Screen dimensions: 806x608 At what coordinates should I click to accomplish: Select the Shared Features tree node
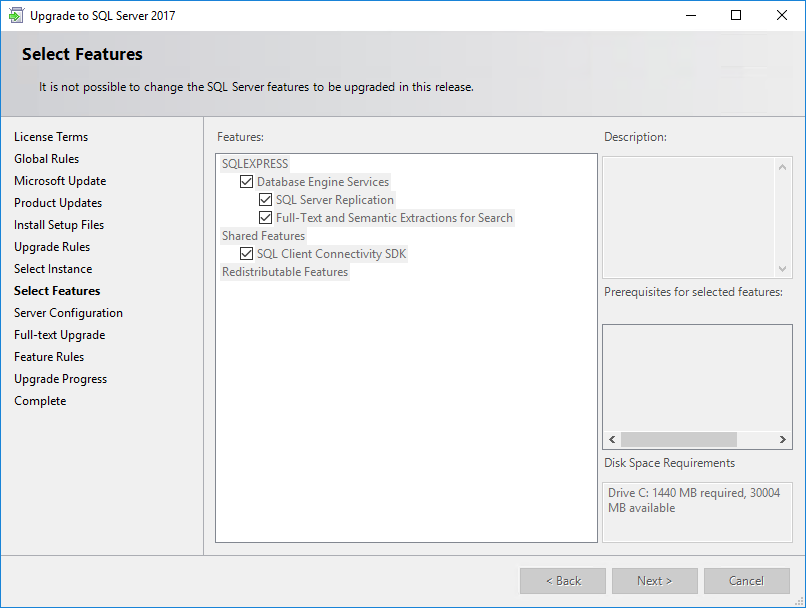[x=263, y=235]
